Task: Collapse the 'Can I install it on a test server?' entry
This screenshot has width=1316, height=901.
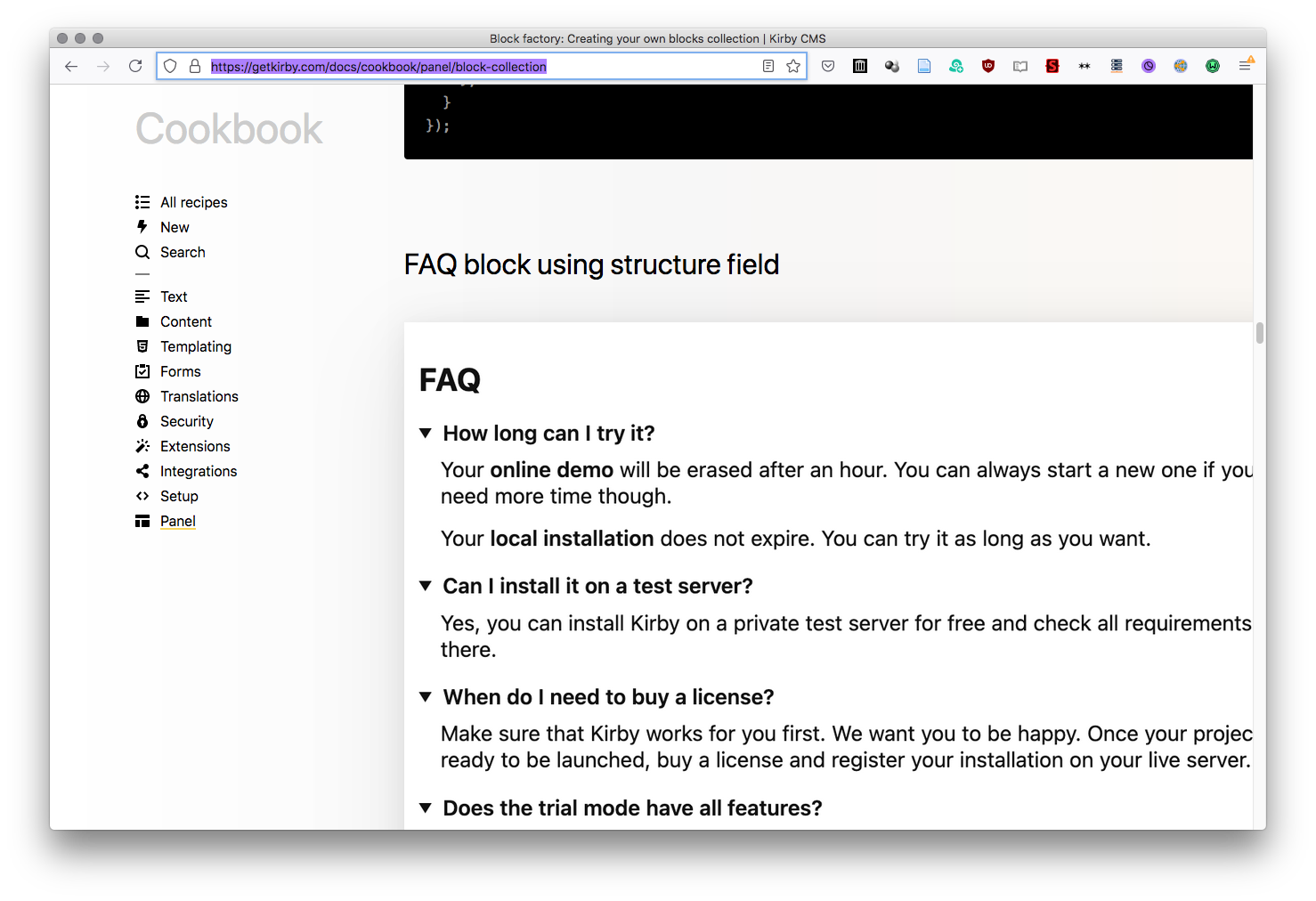Action: coord(425,586)
